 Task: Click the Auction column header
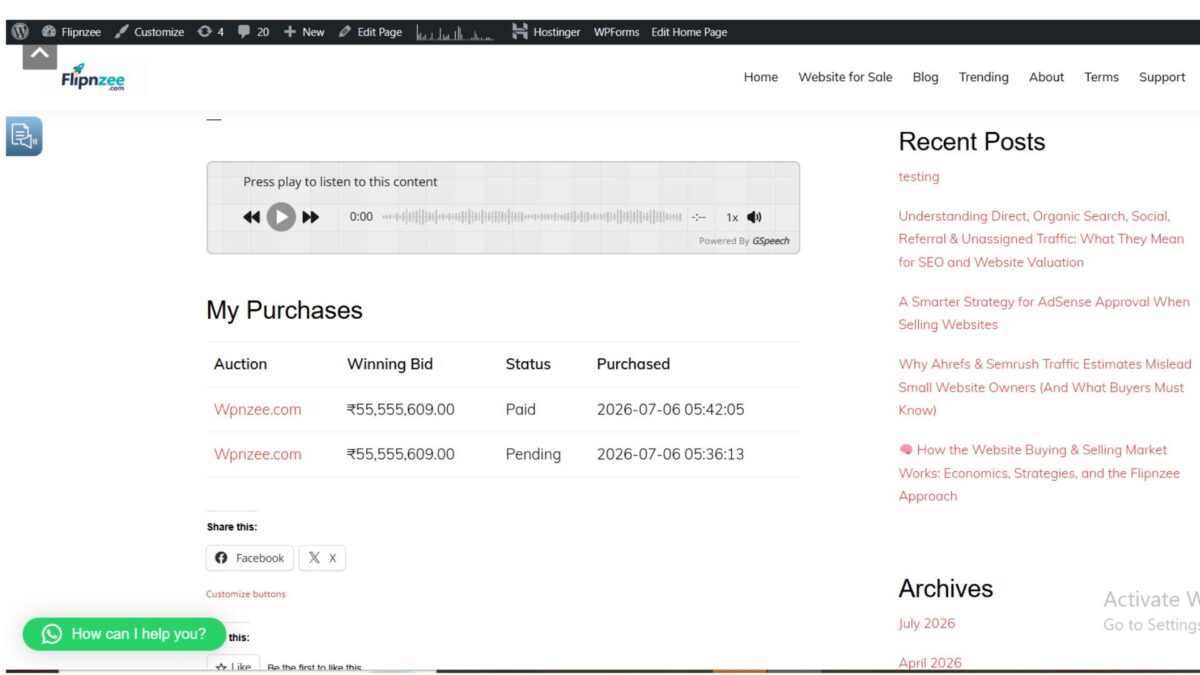pyautogui.click(x=241, y=364)
